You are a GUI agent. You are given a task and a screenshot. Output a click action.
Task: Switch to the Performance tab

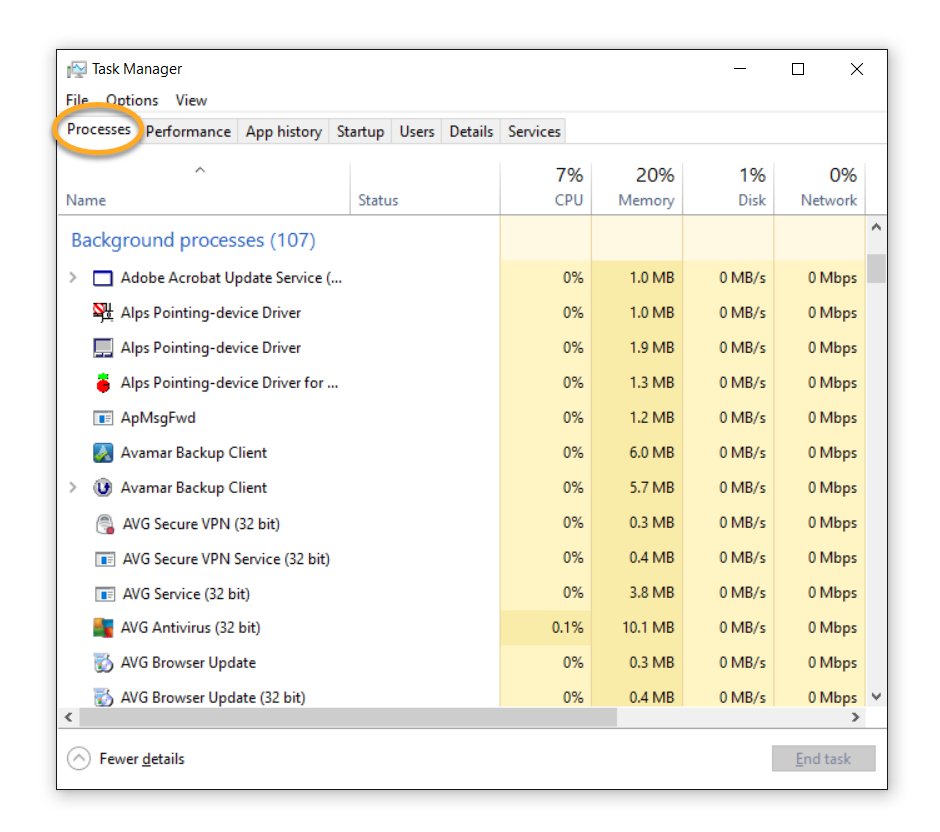click(x=188, y=131)
